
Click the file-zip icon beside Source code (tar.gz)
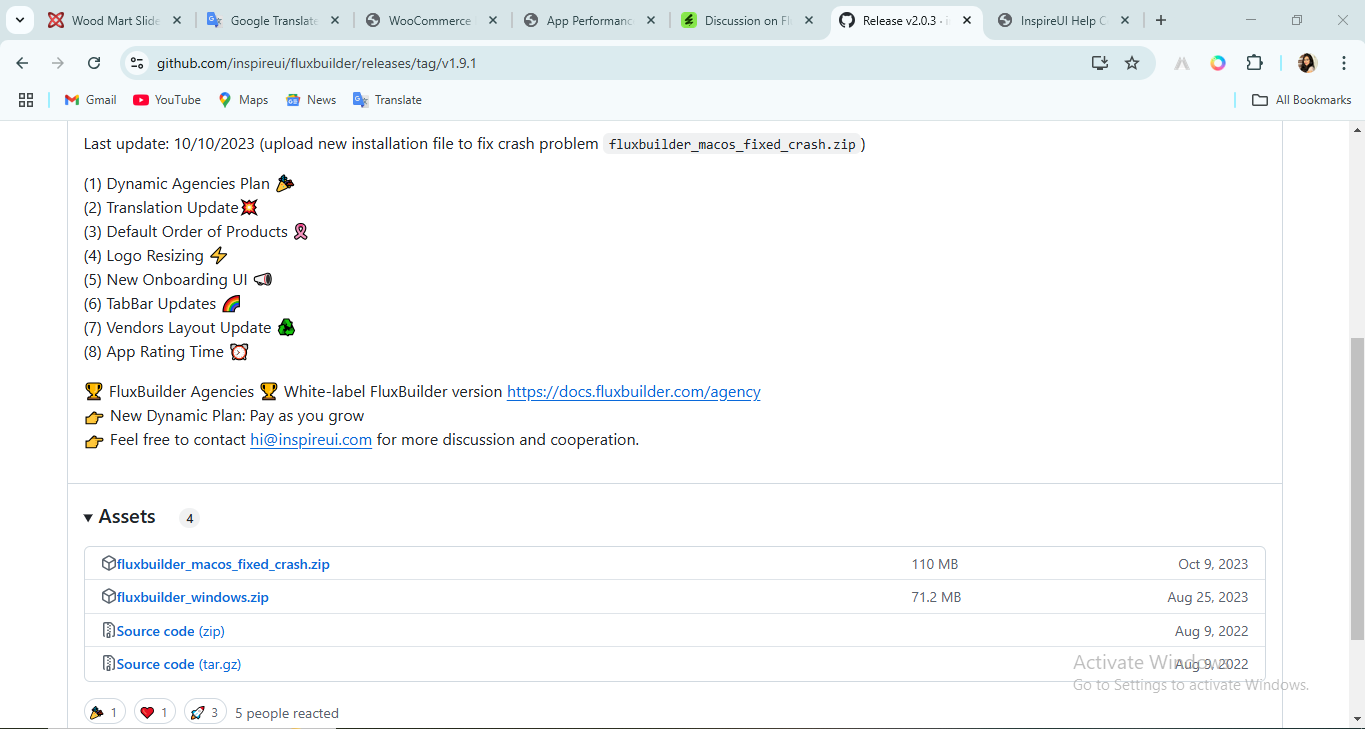pyautogui.click(x=109, y=664)
